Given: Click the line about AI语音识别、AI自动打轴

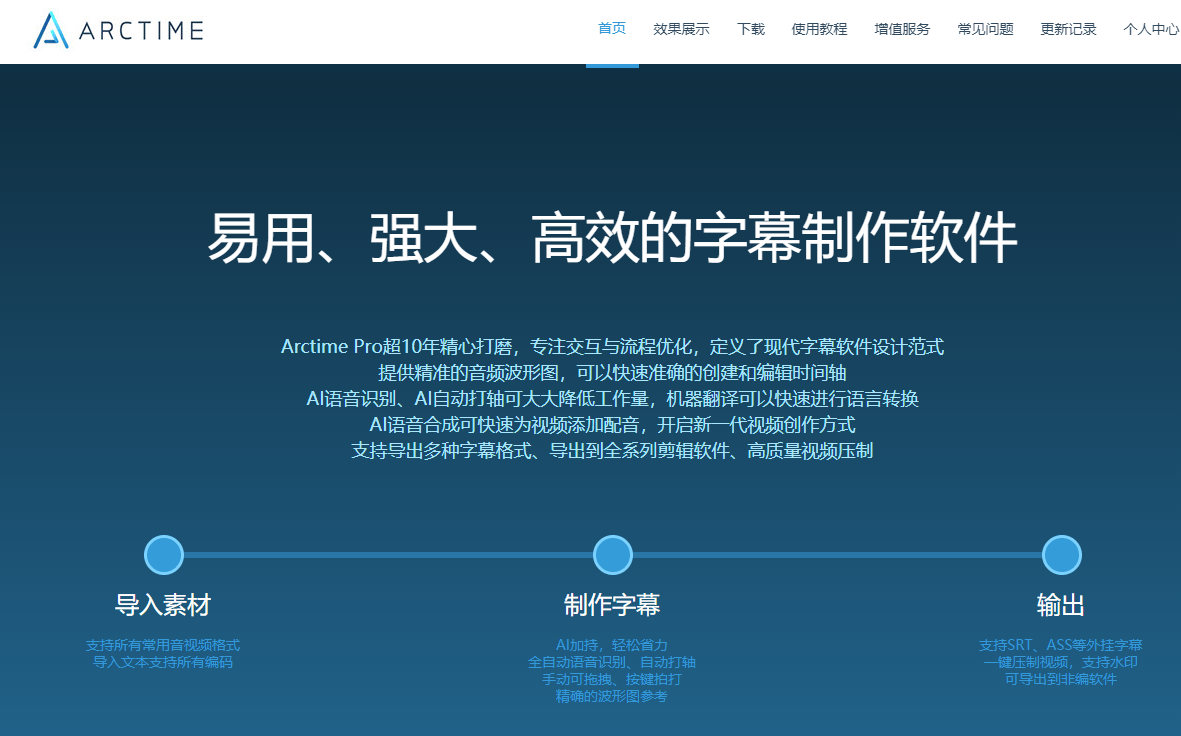Looking at the screenshot, I should pos(612,399).
